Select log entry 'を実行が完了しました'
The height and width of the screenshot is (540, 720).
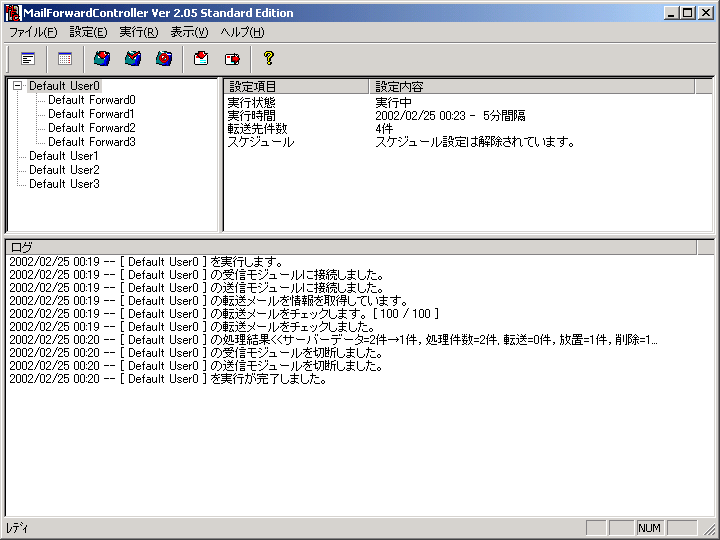tap(168, 379)
